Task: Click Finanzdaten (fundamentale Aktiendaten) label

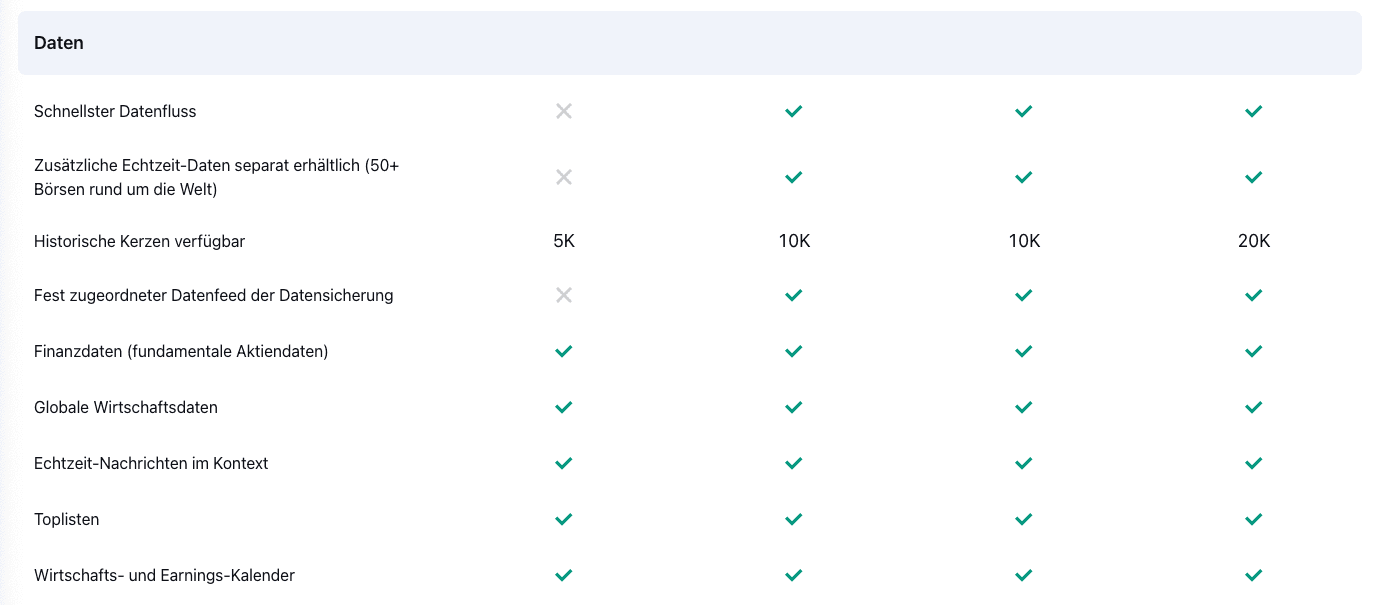Action: 181,351
